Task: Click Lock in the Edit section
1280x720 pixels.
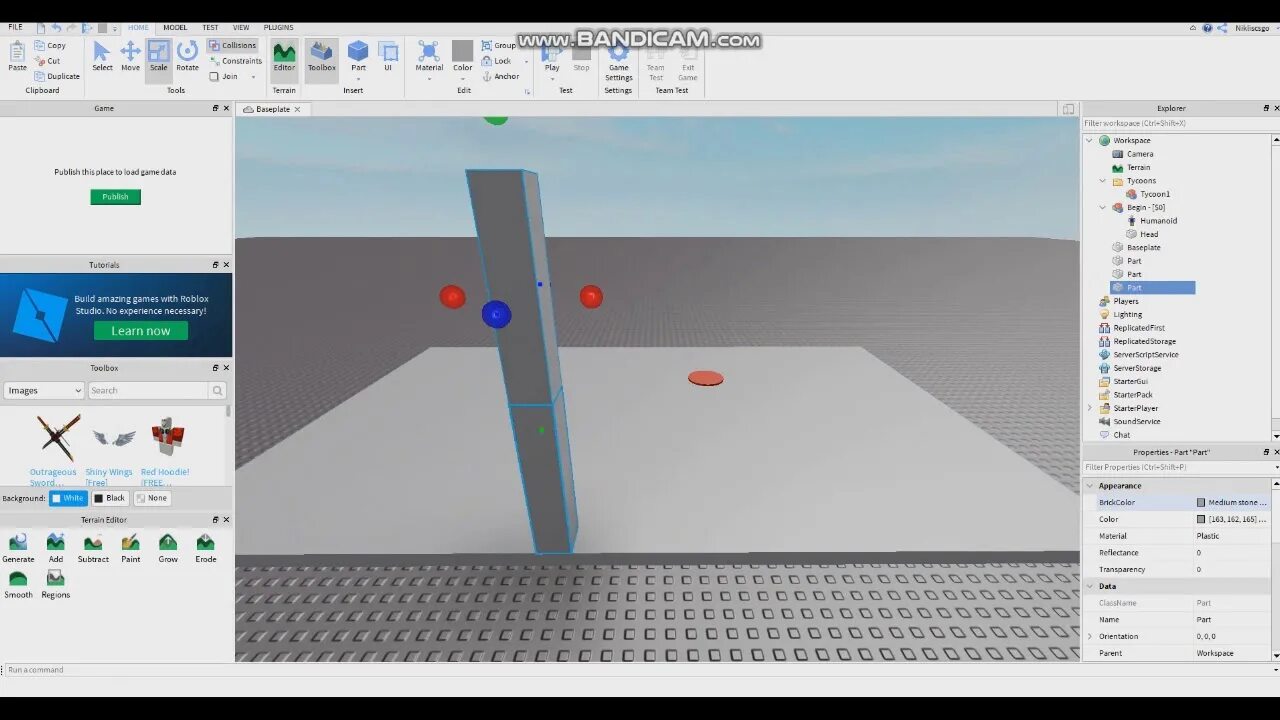Action: coord(496,61)
